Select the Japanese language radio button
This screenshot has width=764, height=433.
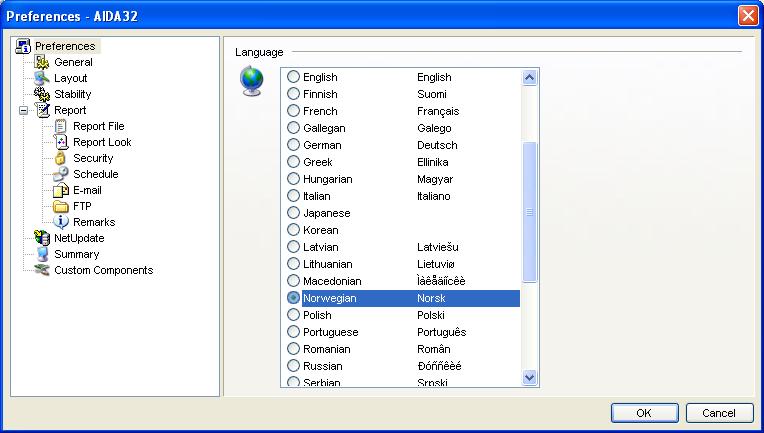[x=293, y=212]
